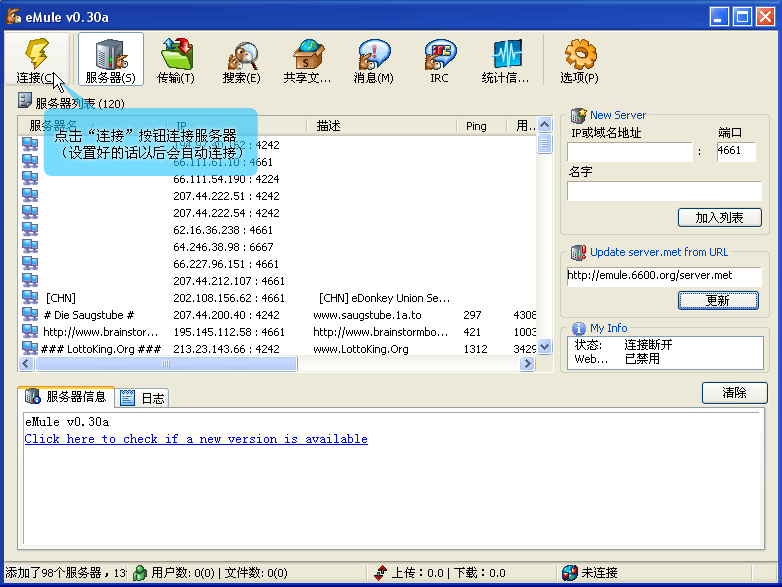Select server 66.111.54.190 : 4224
The width and height of the screenshot is (782, 587).
click(x=226, y=179)
